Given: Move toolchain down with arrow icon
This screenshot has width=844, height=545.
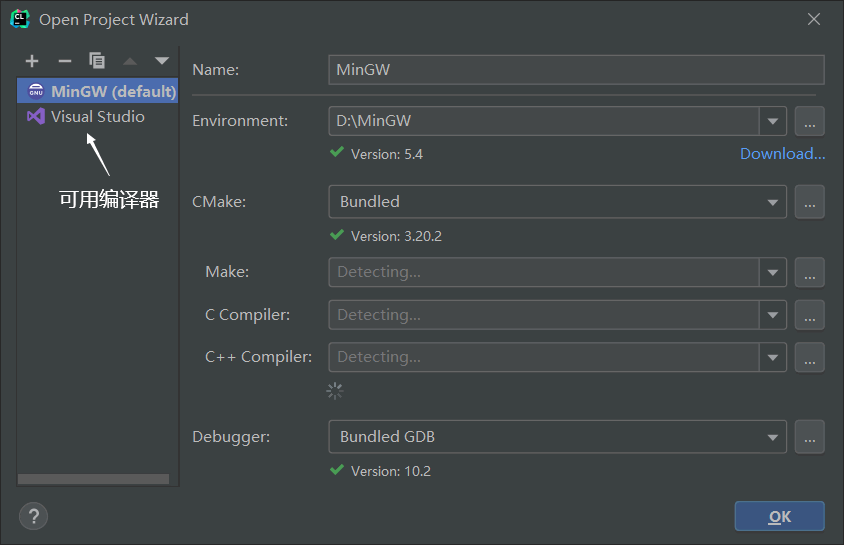Looking at the screenshot, I should tap(162, 61).
